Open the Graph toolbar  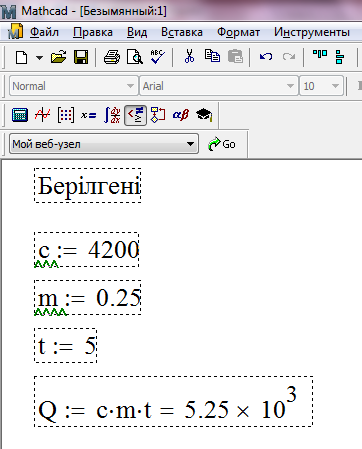pos(43,115)
